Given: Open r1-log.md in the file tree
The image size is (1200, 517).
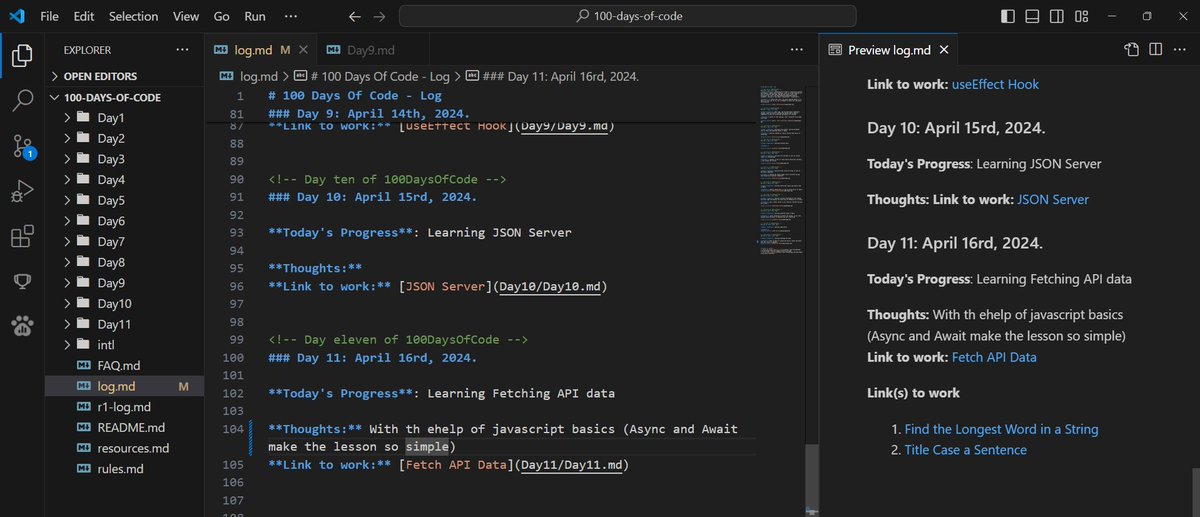Looking at the screenshot, I should (x=124, y=407).
